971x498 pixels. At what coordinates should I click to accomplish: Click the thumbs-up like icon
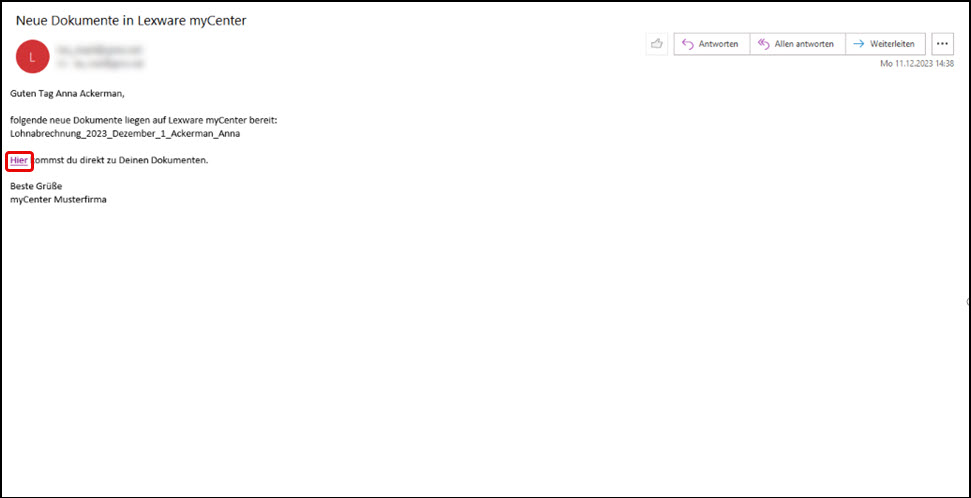(x=657, y=44)
